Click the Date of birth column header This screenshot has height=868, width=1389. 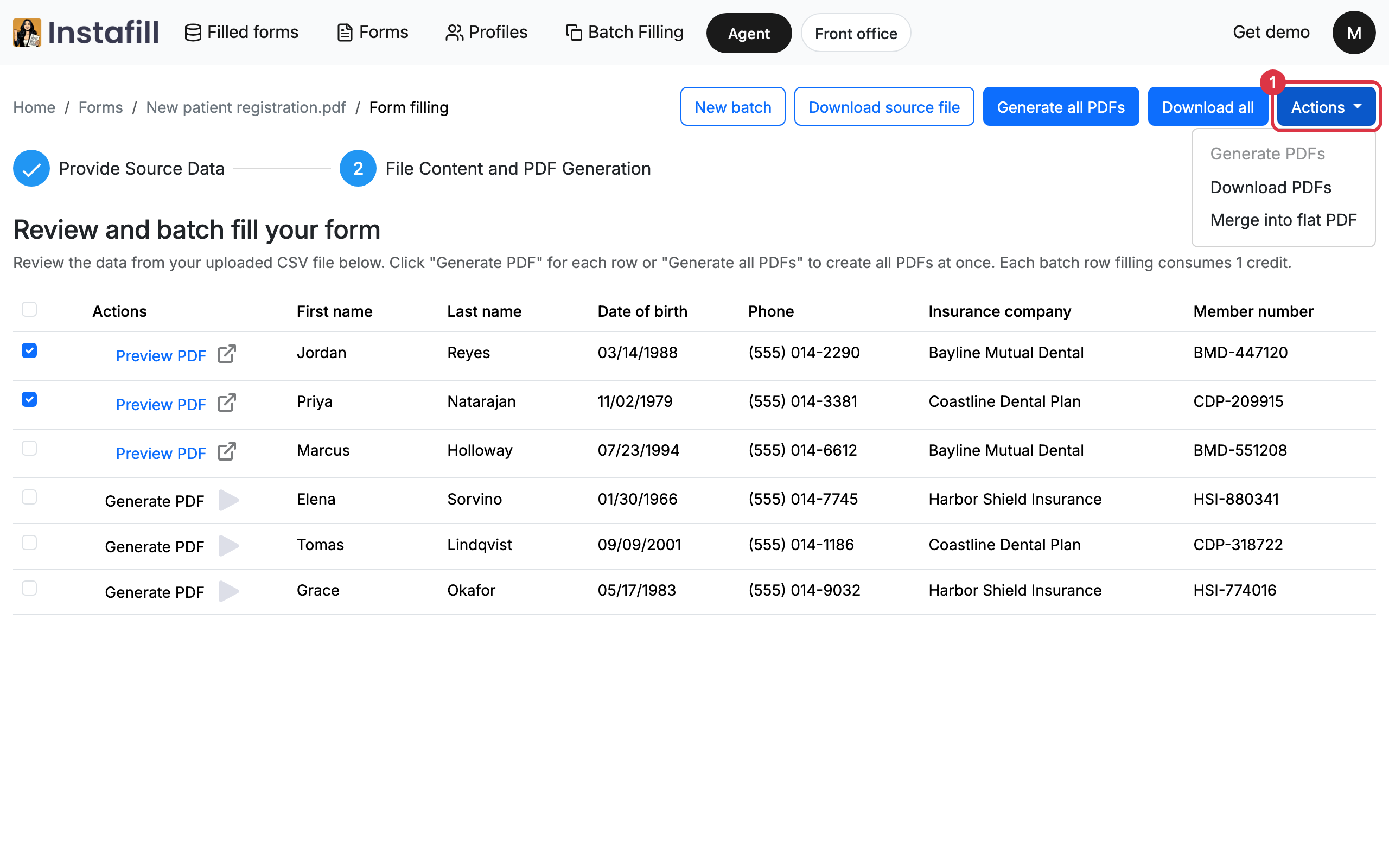(x=642, y=311)
